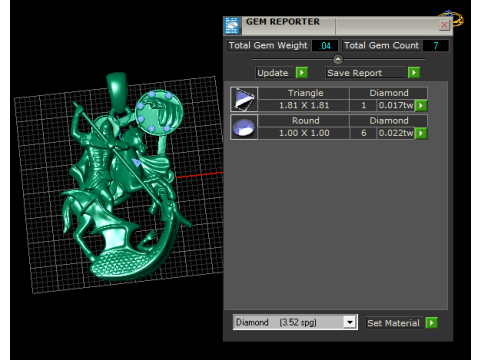Click the 1.81 X 1.81 size cell
The width and height of the screenshot is (480, 360).
[303, 105]
